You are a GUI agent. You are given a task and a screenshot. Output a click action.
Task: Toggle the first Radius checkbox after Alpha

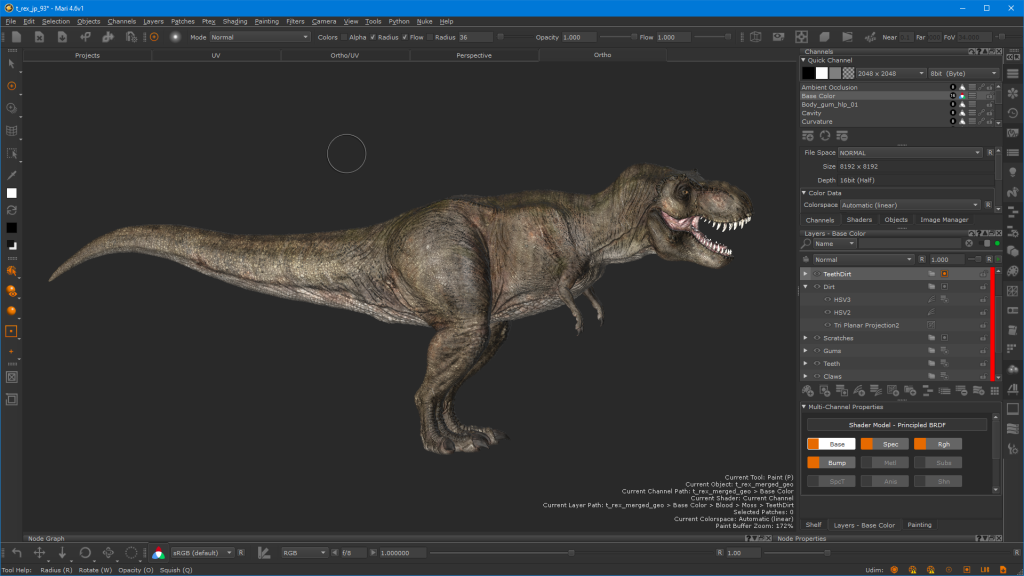(373, 37)
